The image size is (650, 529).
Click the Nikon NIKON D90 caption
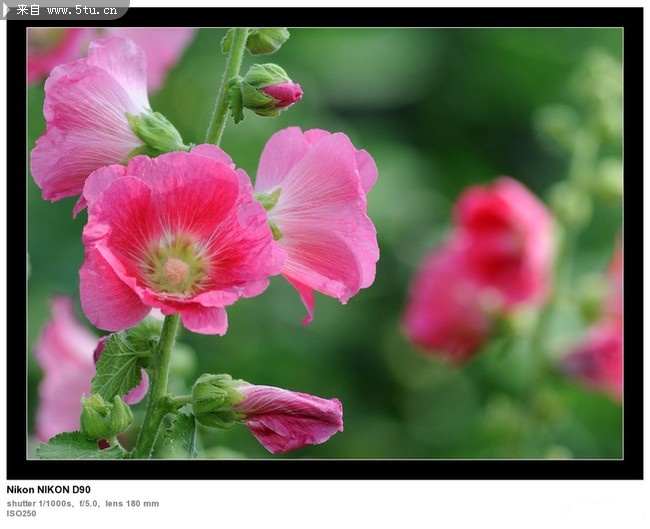pyautogui.click(x=48, y=490)
